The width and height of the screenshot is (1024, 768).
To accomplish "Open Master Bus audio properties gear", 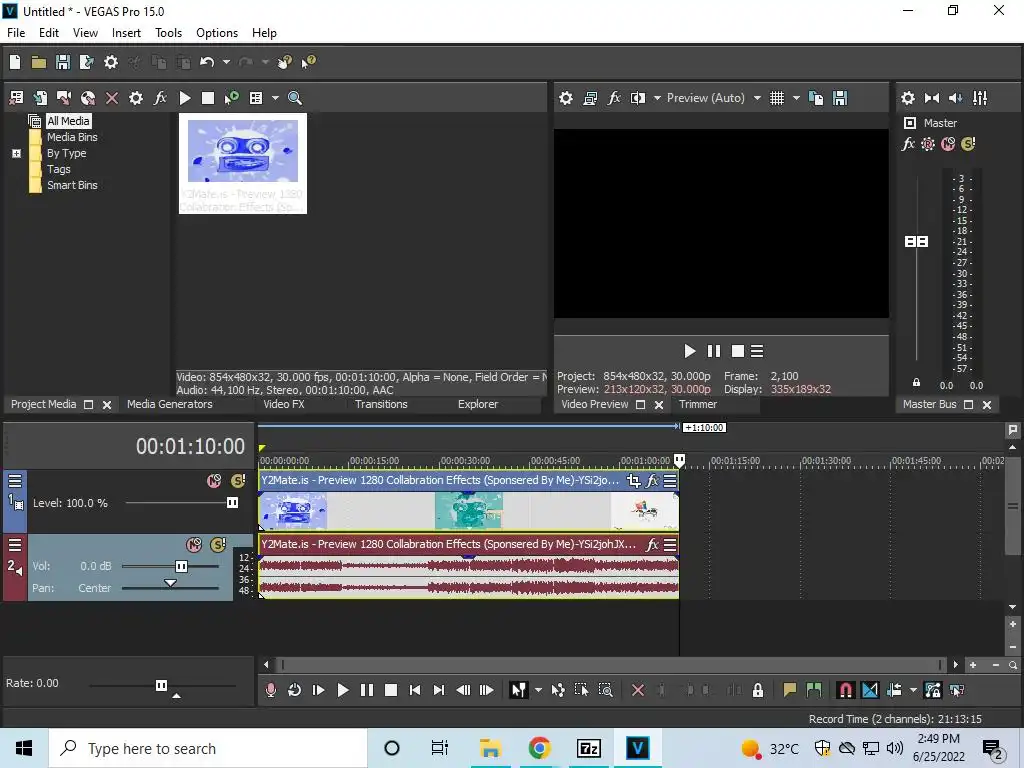I will pos(908,98).
